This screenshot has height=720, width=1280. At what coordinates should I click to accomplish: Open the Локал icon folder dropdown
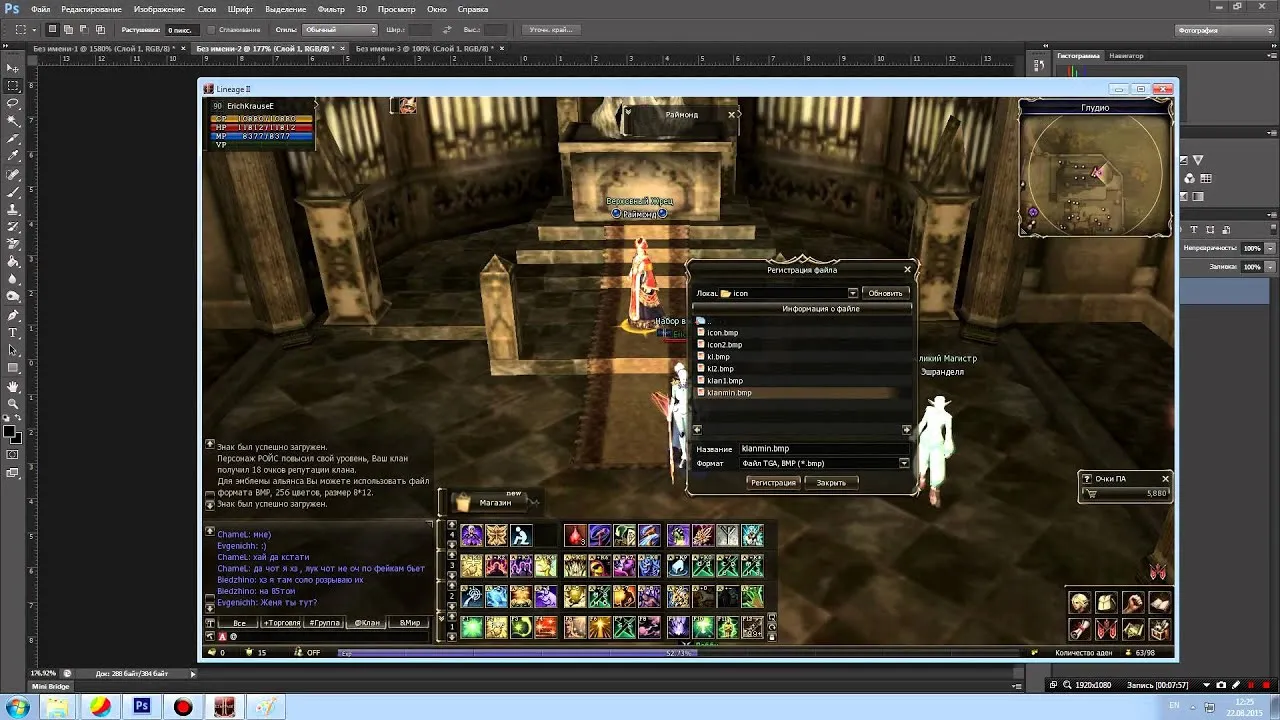pos(852,293)
